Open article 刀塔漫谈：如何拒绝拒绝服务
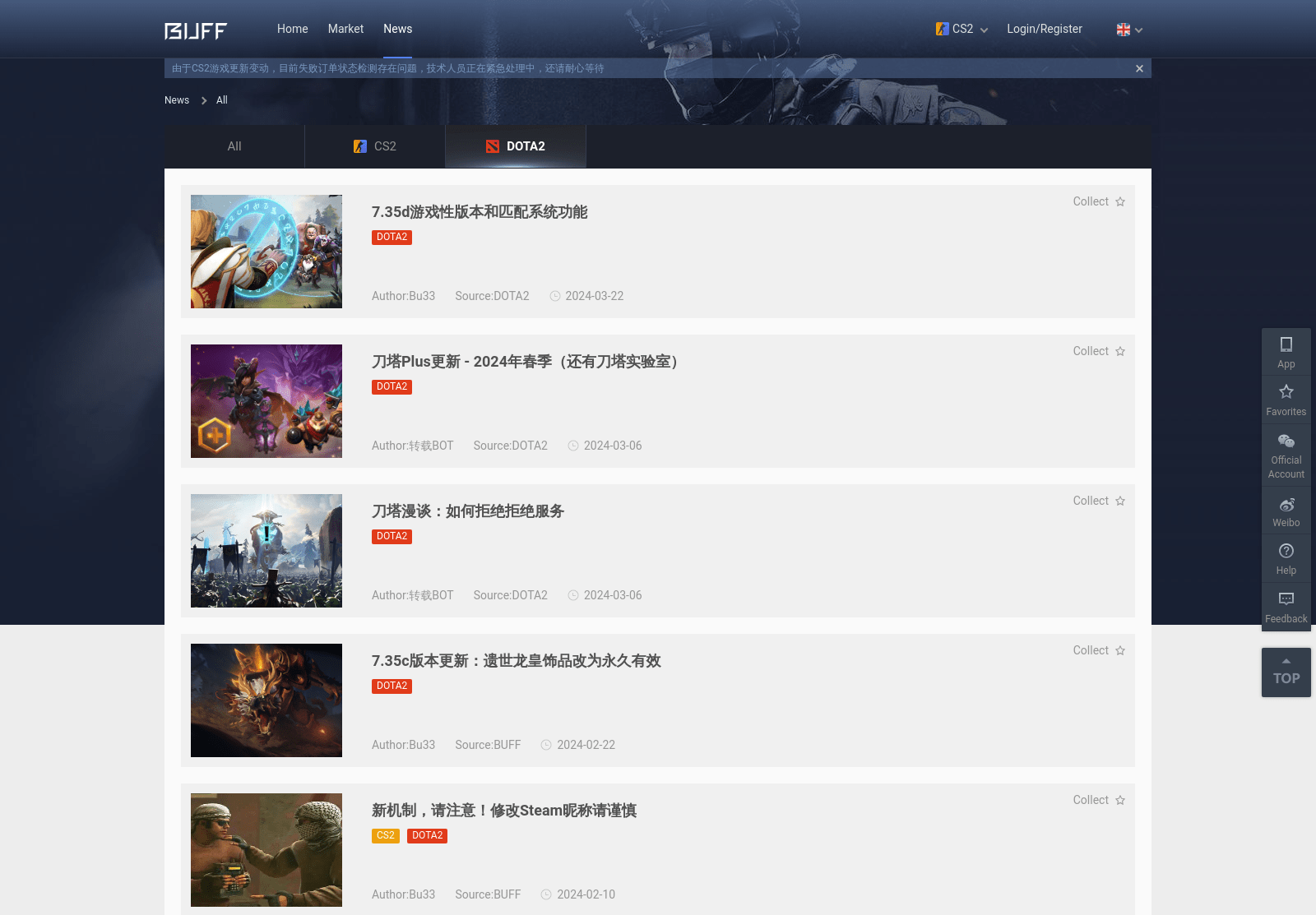This screenshot has height=915, width=1316. click(468, 511)
